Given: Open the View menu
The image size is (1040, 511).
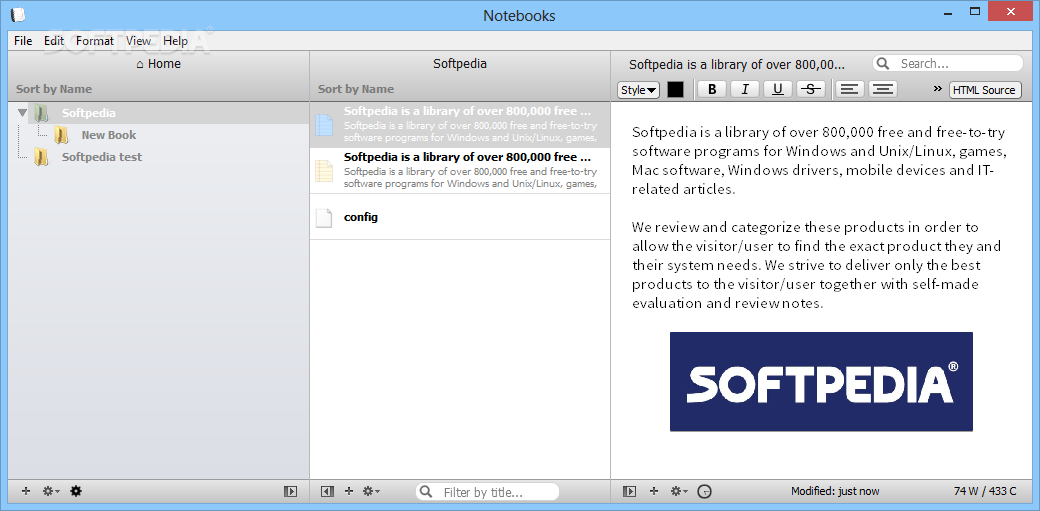Looking at the screenshot, I should [x=139, y=40].
